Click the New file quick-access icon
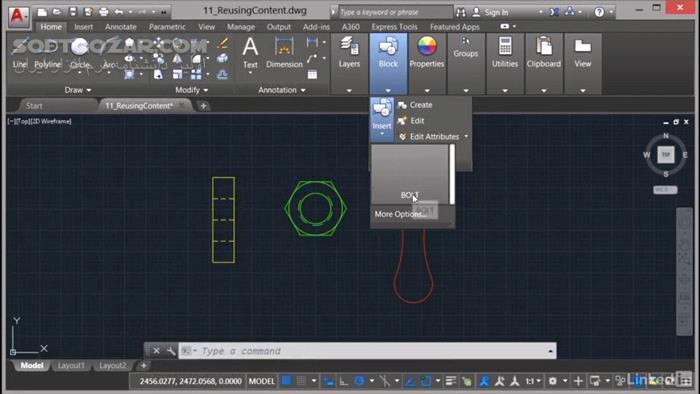 coord(42,12)
